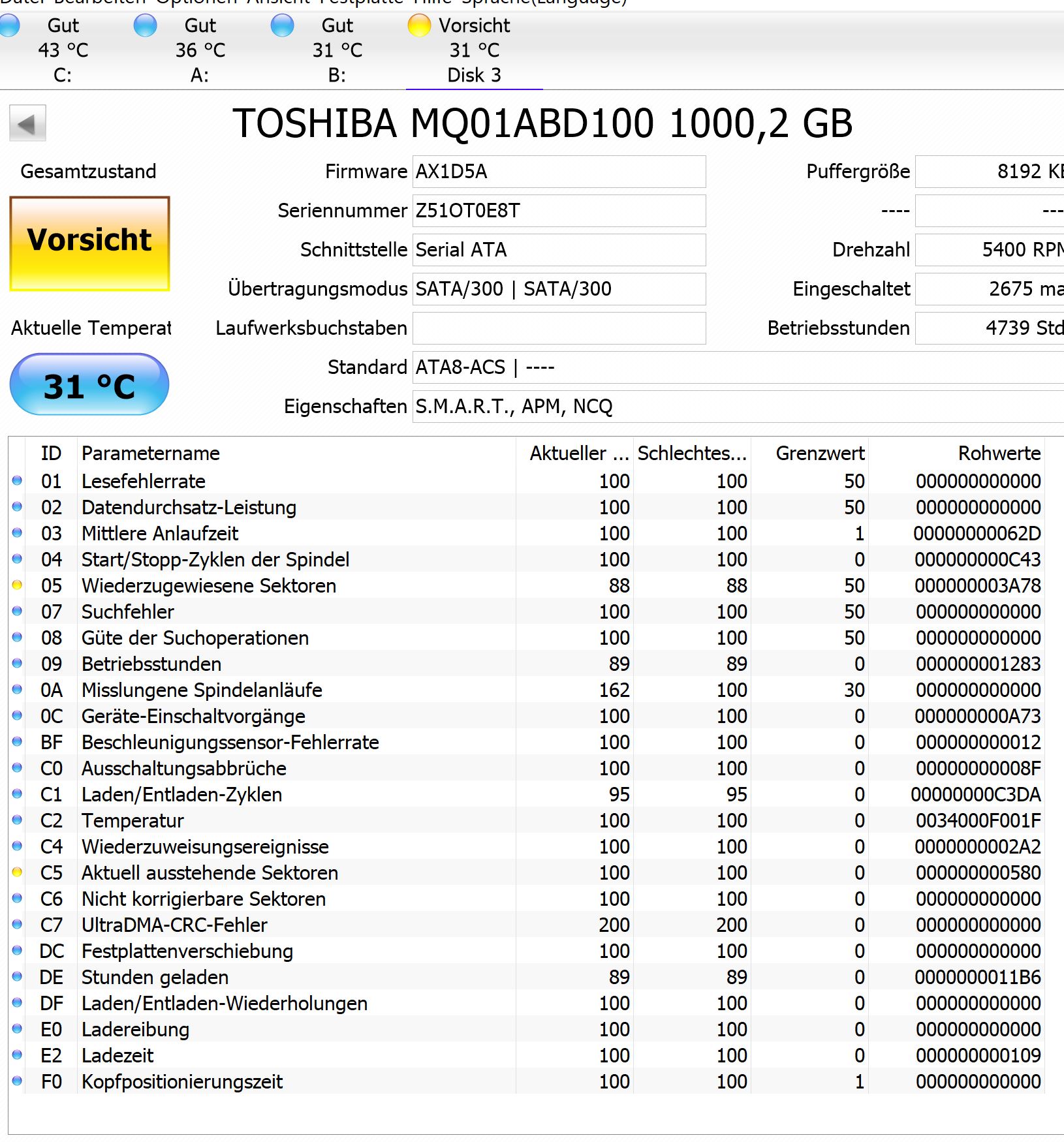The image size is (1064, 1142).
Task: Click the Betriebsstunden value 4739
Action: tap(990, 328)
